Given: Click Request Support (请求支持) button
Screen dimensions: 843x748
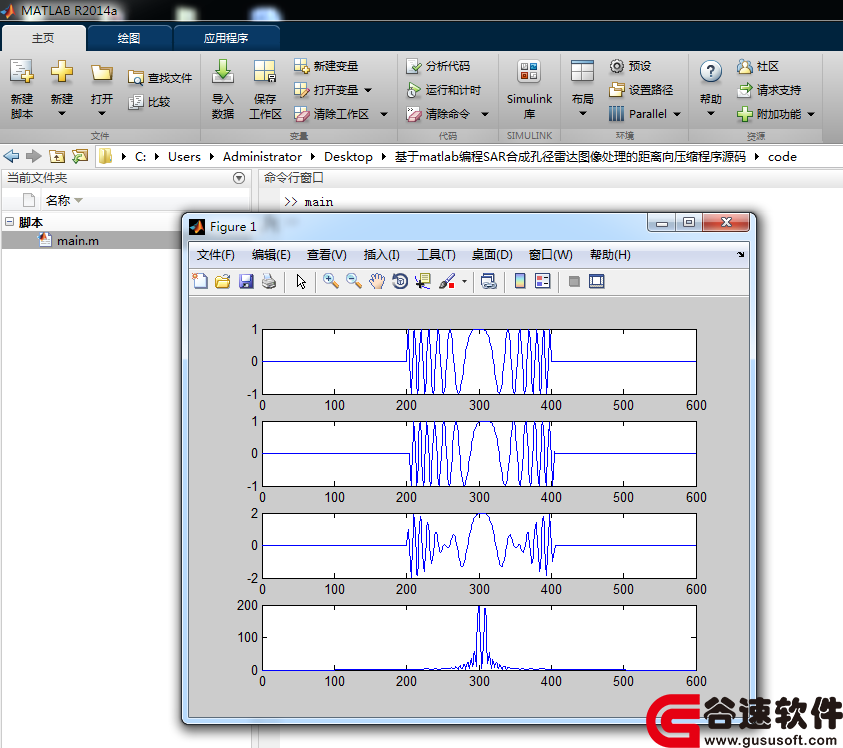Looking at the screenshot, I should pos(769,90).
